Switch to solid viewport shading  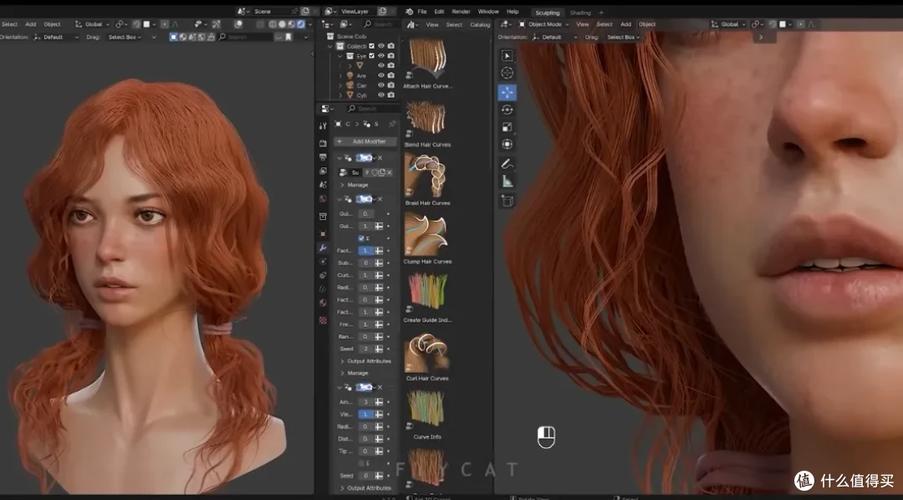(282, 24)
